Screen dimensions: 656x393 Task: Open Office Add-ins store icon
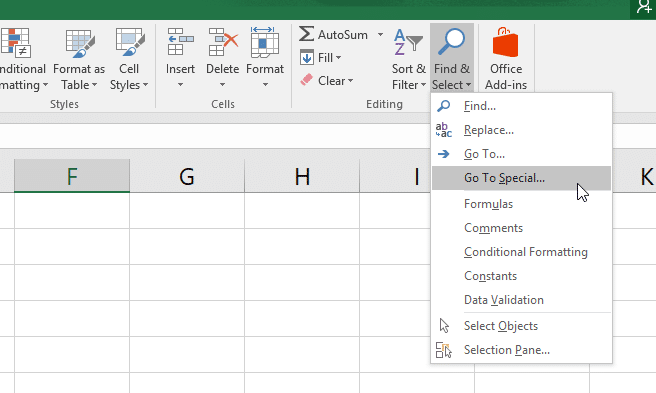click(505, 42)
